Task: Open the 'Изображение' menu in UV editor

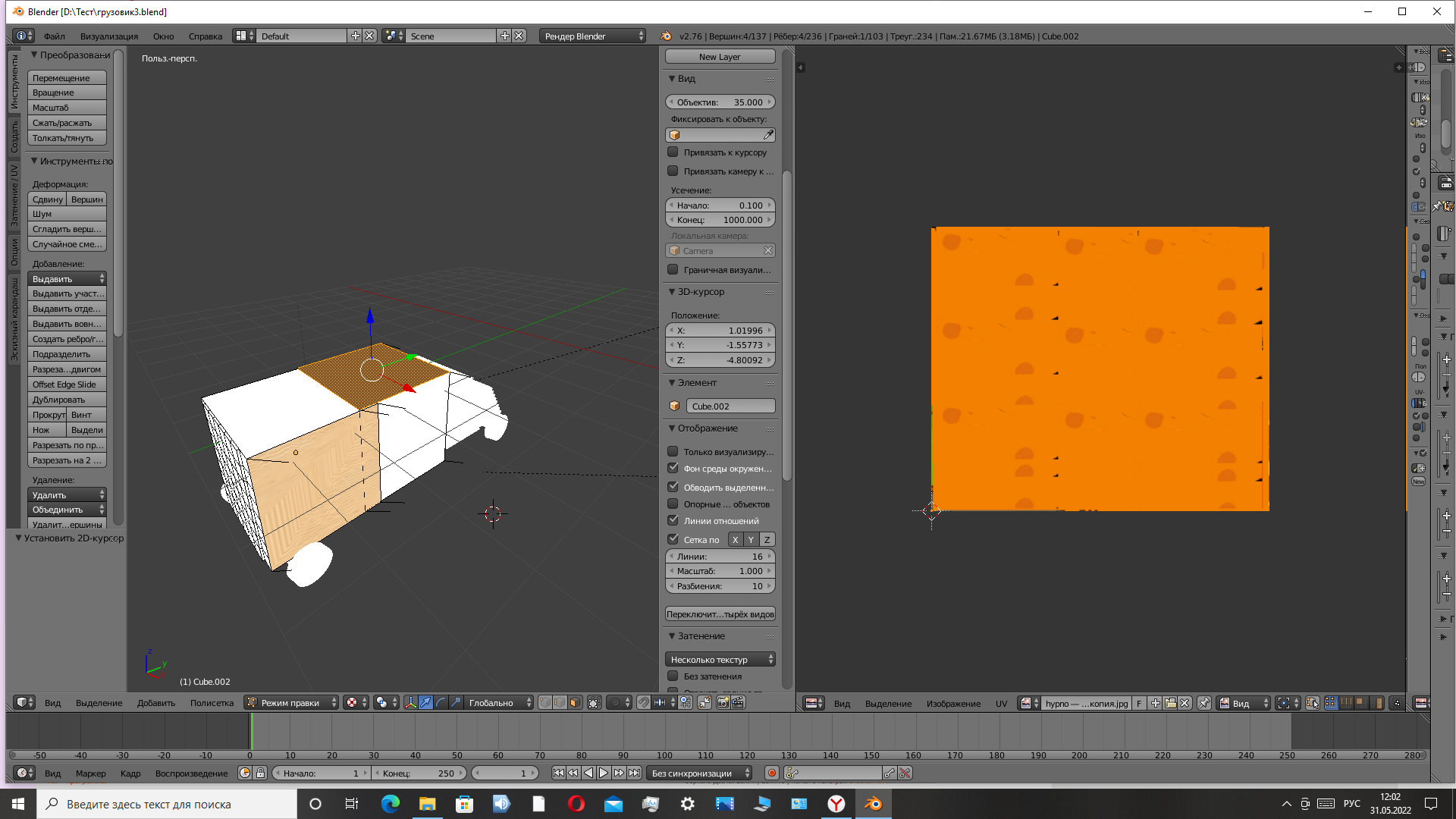Action: click(x=952, y=704)
